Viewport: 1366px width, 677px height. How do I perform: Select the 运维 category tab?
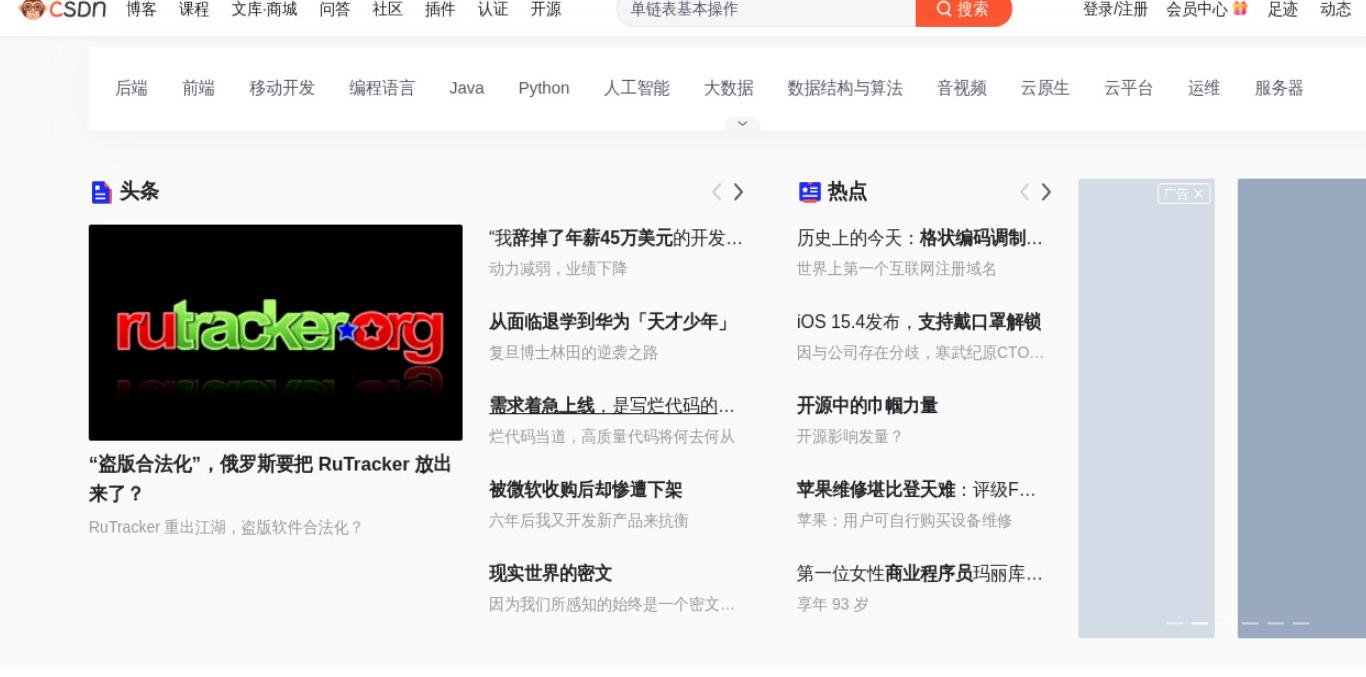[x=1204, y=88]
